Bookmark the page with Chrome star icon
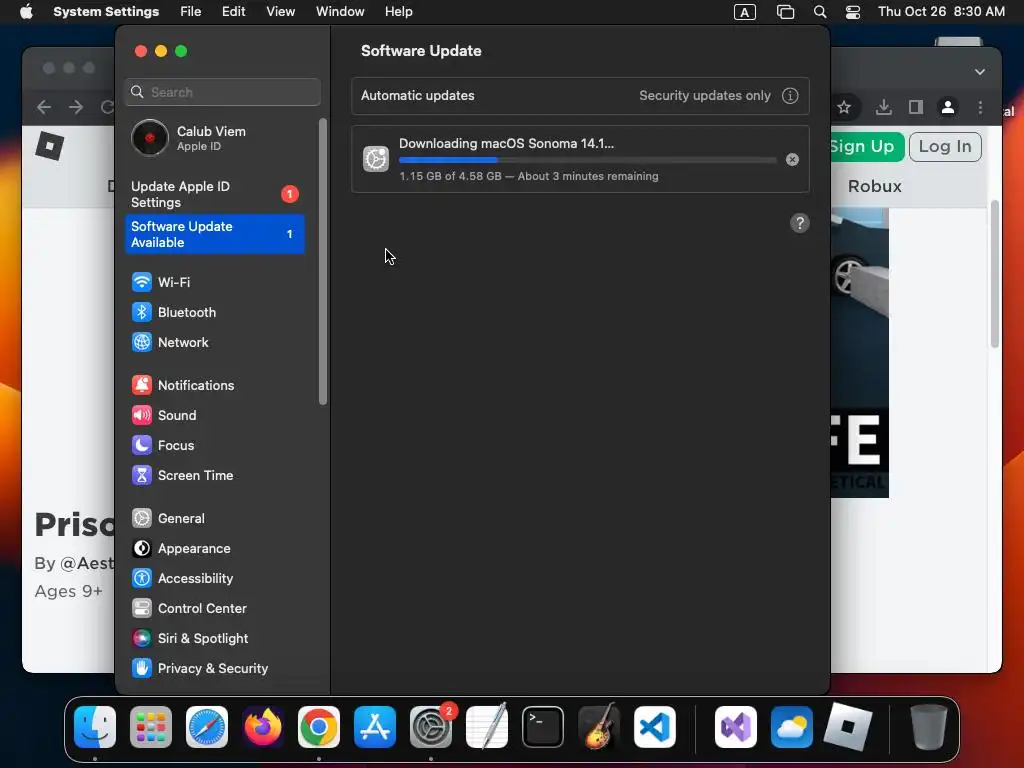This screenshot has width=1024, height=768. point(844,107)
